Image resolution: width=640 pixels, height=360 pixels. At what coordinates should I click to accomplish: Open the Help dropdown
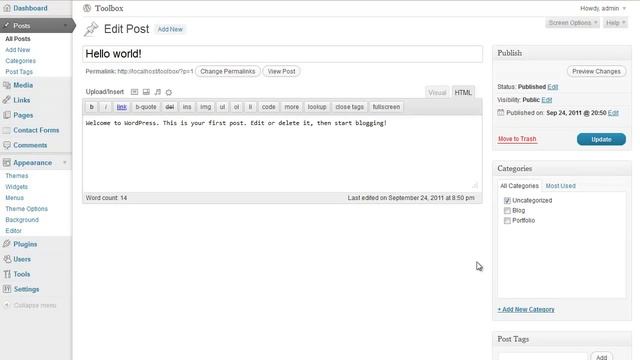tap(616, 23)
